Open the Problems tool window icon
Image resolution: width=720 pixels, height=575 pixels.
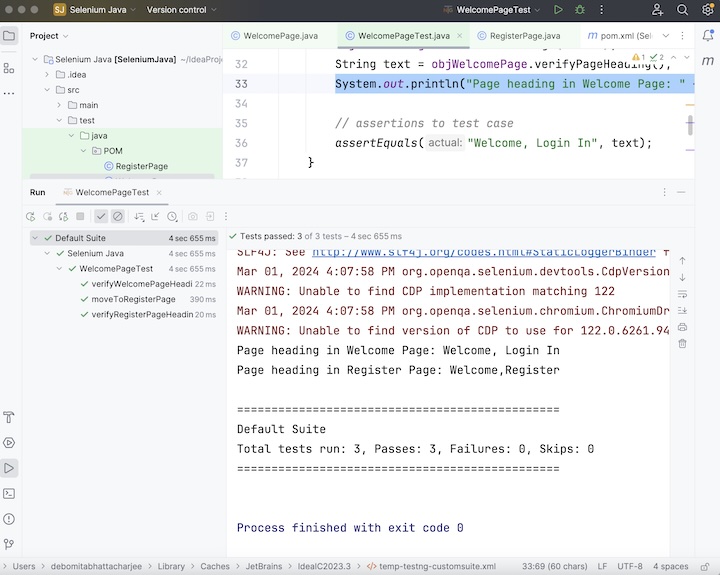[x=9, y=519]
